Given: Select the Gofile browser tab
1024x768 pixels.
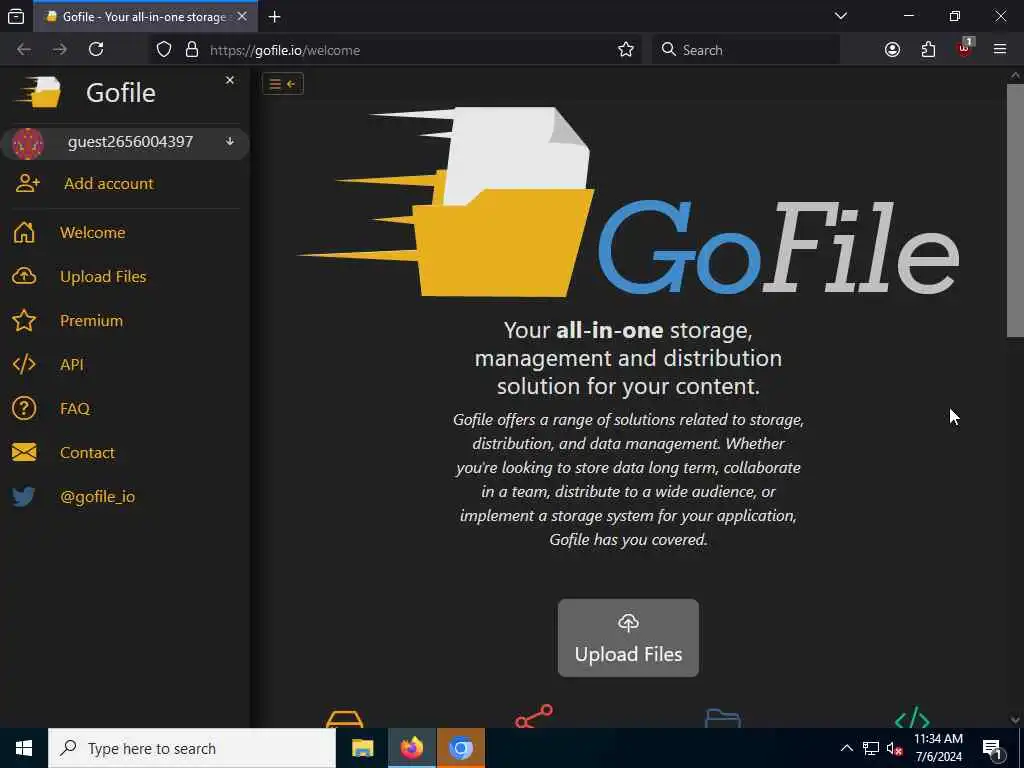Looking at the screenshot, I should pos(145,17).
